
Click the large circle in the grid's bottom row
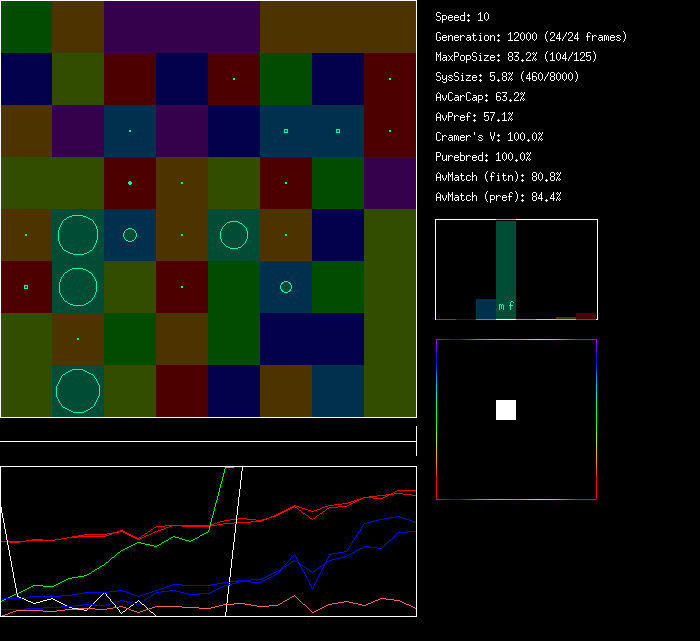(x=78, y=391)
